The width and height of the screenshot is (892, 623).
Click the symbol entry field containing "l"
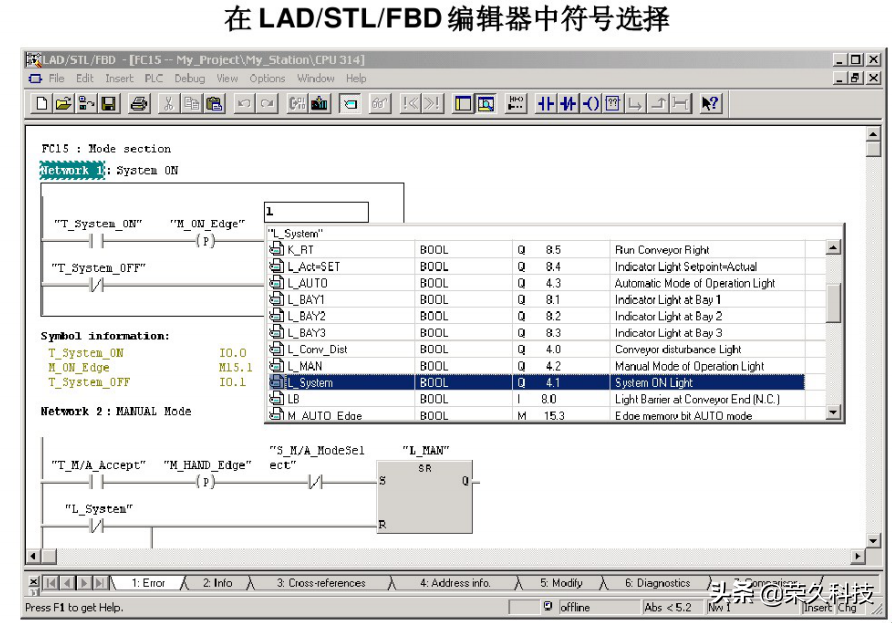[x=316, y=212]
